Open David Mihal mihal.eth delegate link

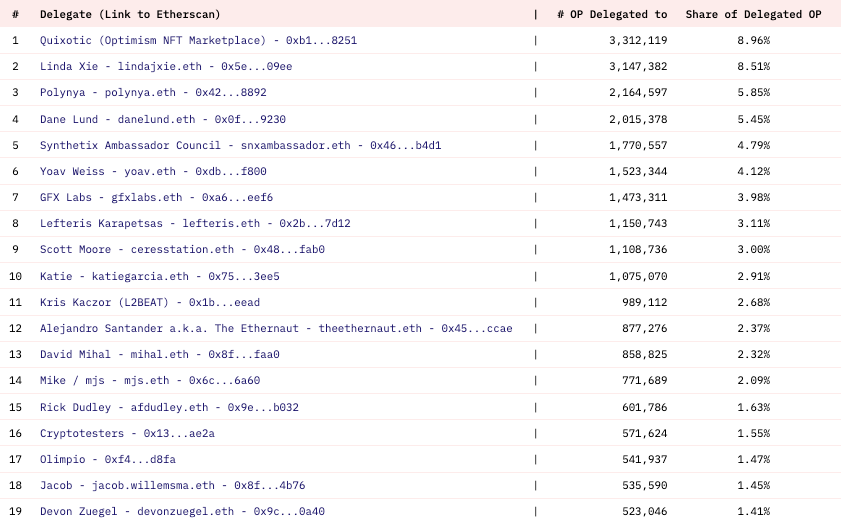(160, 355)
